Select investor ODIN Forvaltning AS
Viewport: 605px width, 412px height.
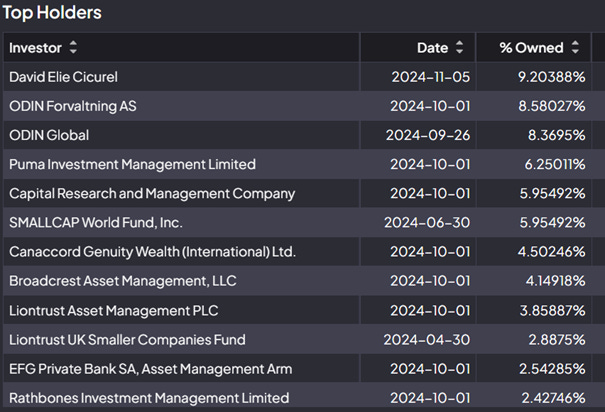[73, 106]
